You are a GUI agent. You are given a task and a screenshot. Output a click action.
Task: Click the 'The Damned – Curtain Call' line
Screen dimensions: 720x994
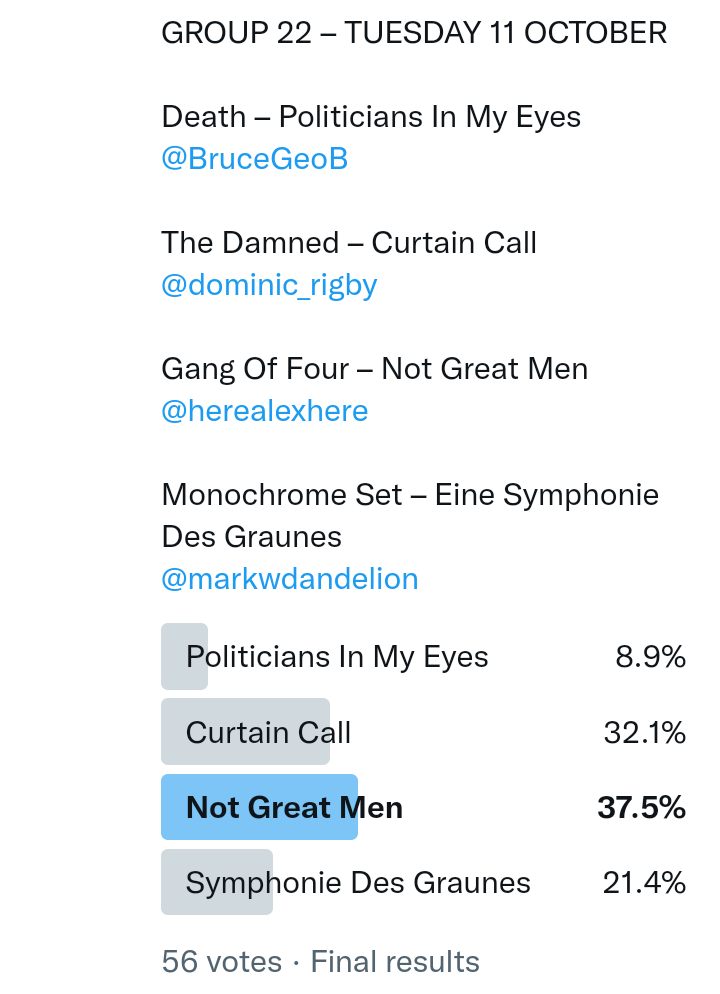(349, 243)
